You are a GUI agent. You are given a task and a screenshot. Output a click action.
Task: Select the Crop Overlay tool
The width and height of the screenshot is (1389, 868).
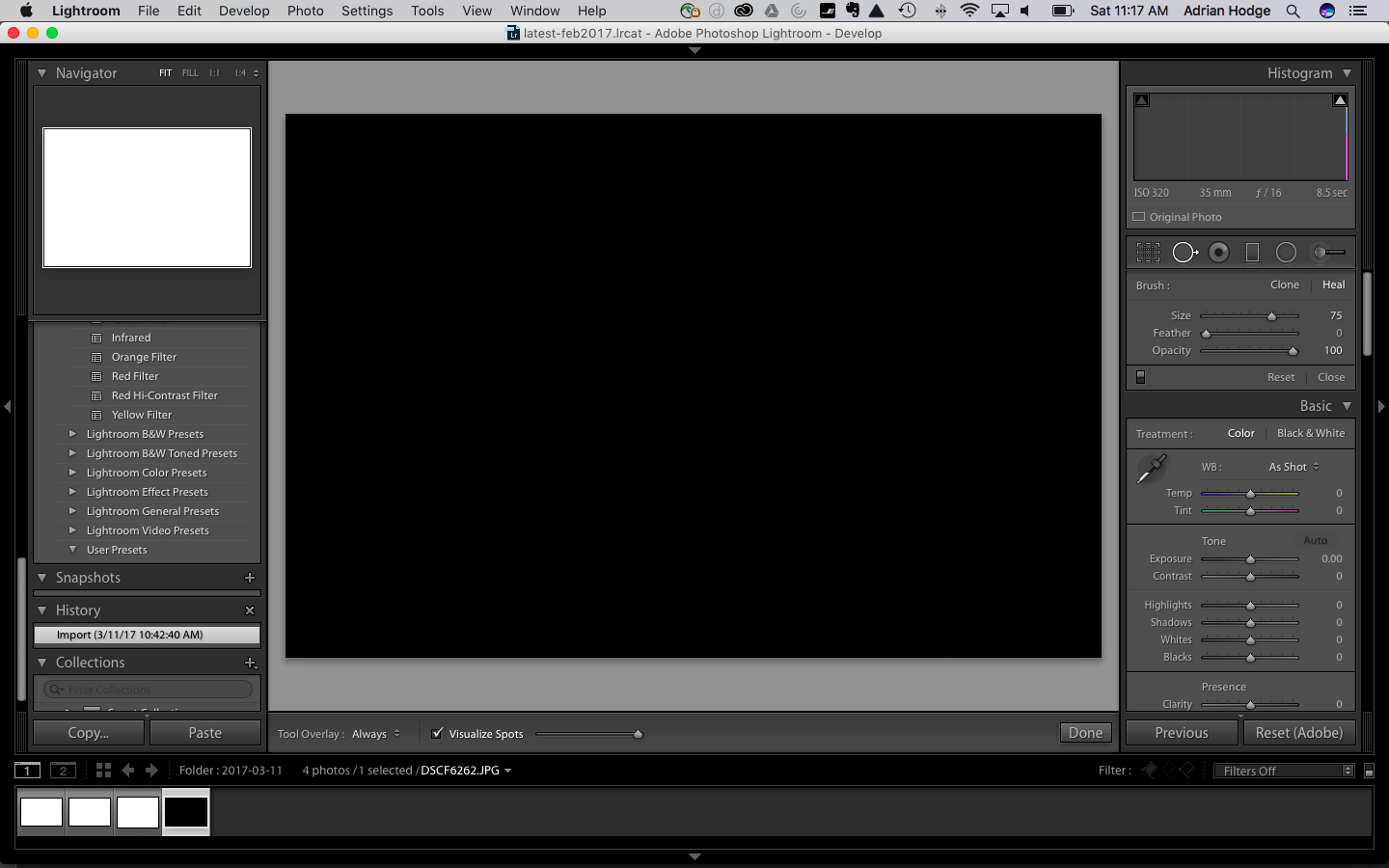[1148, 253]
